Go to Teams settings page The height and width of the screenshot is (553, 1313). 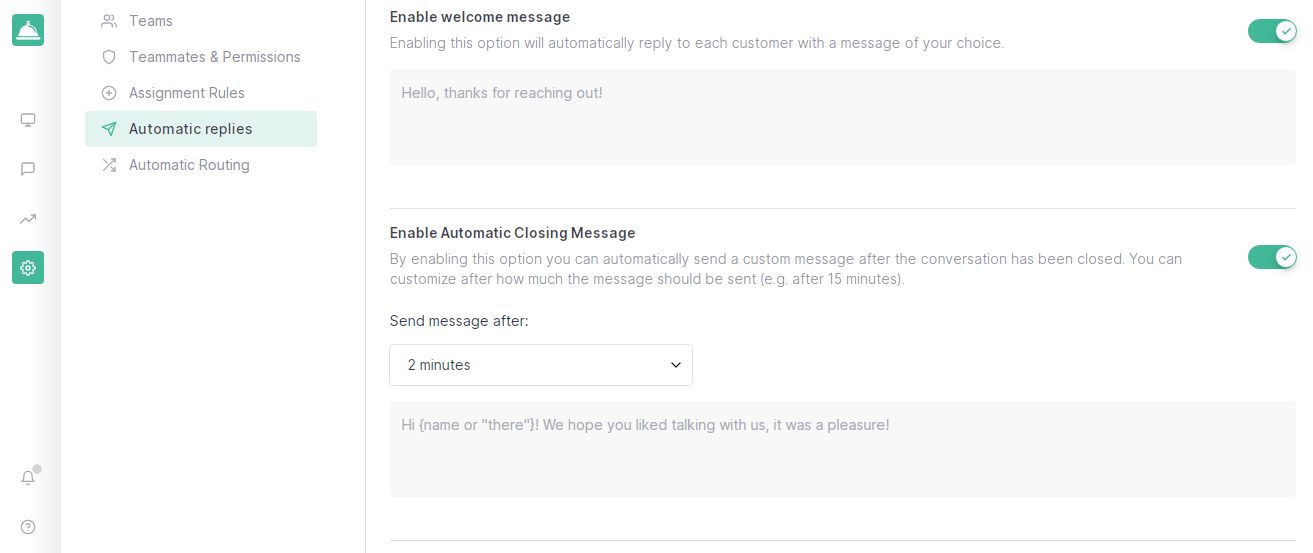click(151, 21)
